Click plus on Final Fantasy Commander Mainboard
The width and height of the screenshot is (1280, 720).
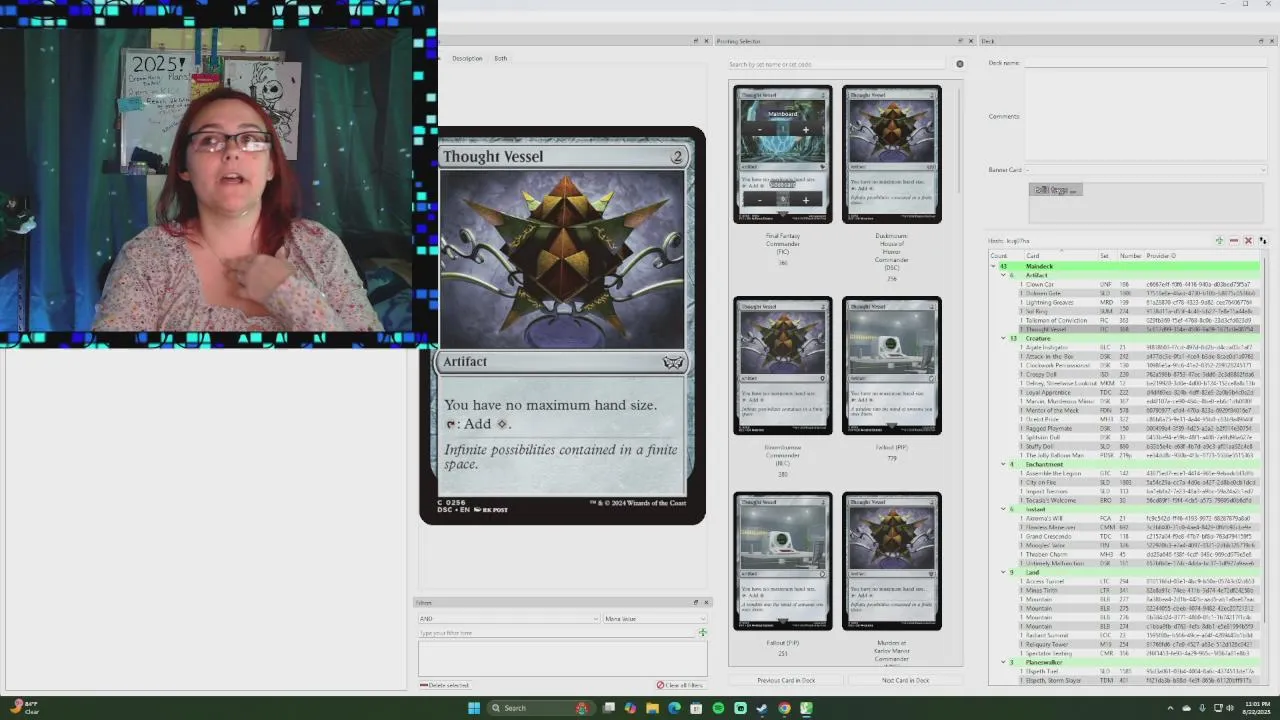tap(805, 130)
